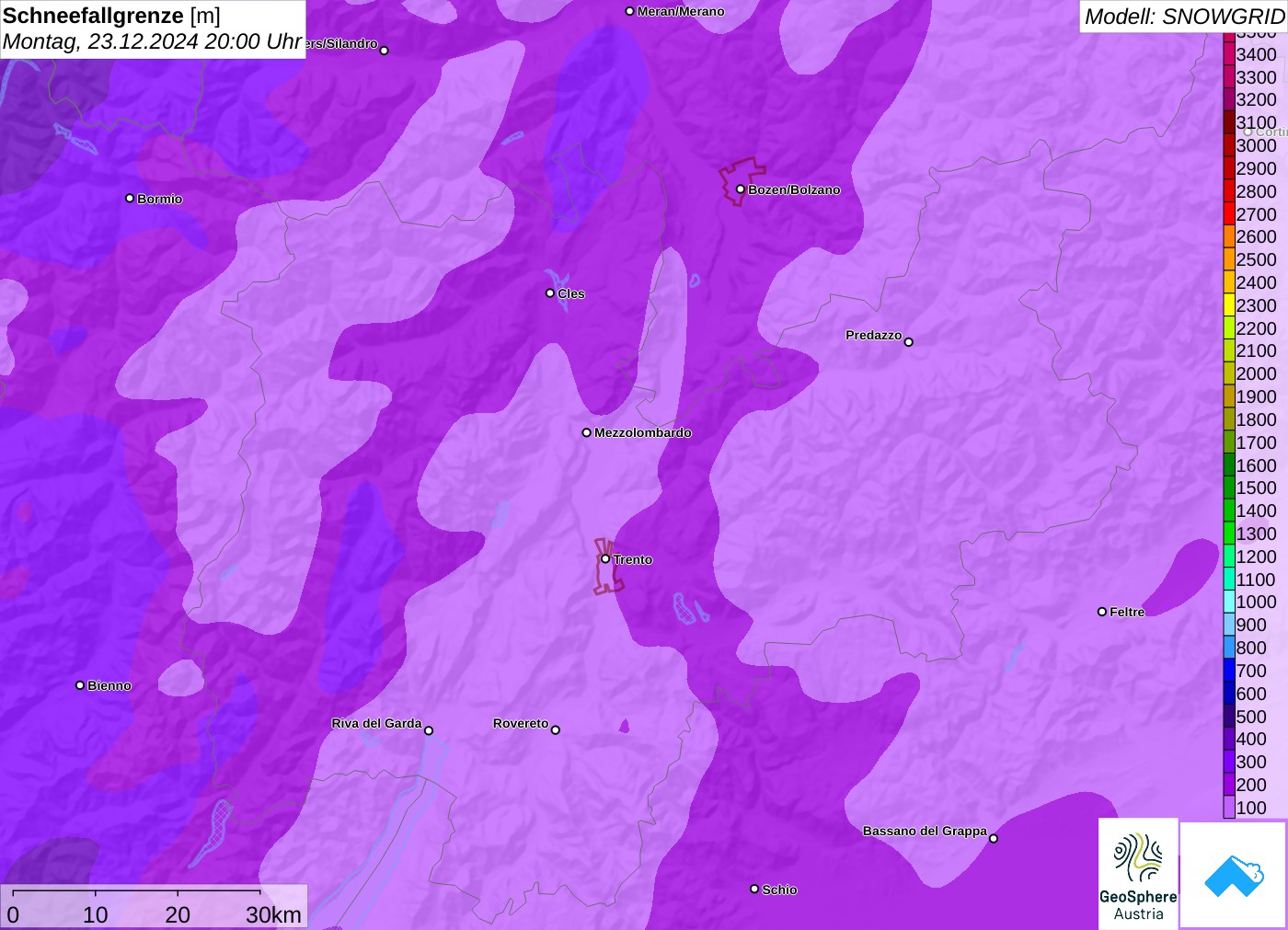Image resolution: width=1288 pixels, height=930 pixels.
Task: Click the 1200 legend value
Action: coord(1256,557)
